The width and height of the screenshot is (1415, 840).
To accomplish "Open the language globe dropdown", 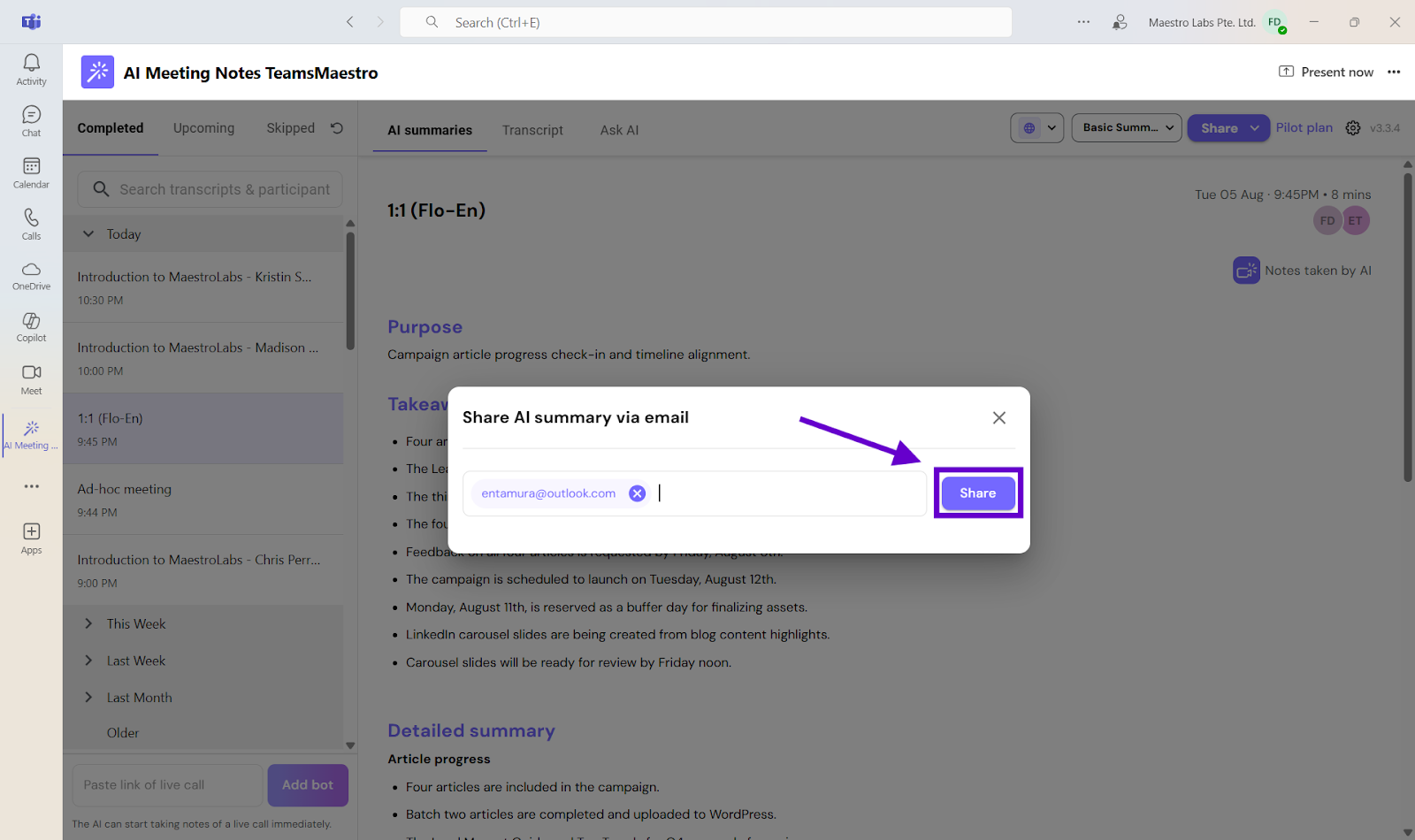I will coord(1037,128).
